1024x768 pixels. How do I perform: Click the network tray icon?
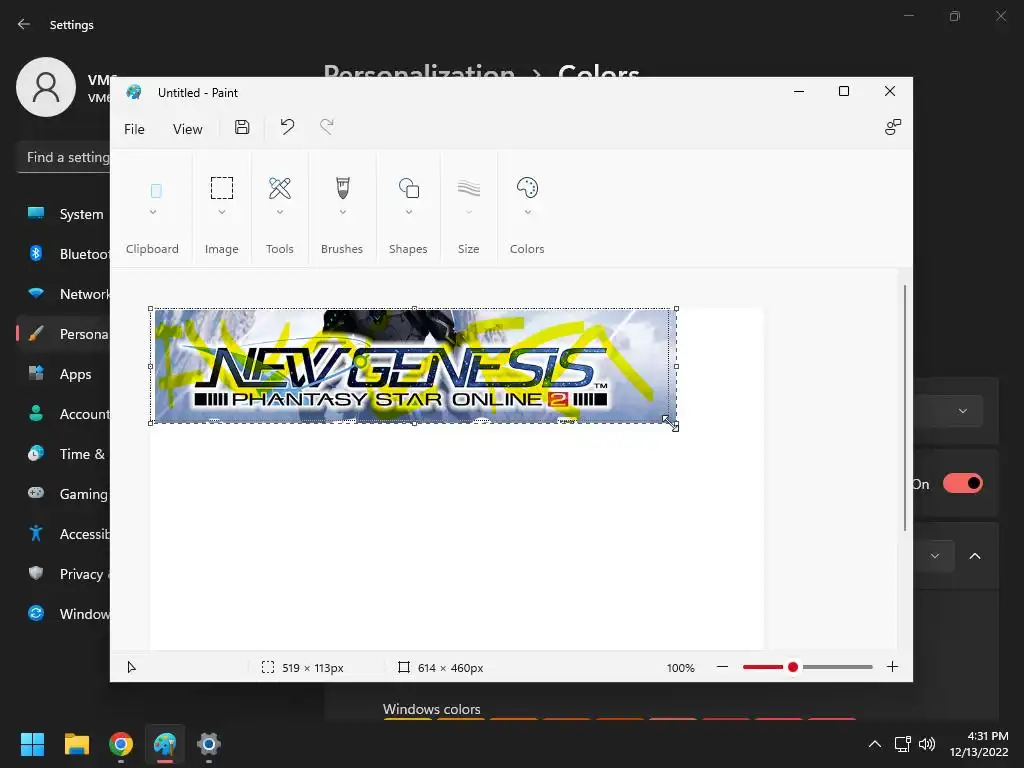[x=903, y=744]
